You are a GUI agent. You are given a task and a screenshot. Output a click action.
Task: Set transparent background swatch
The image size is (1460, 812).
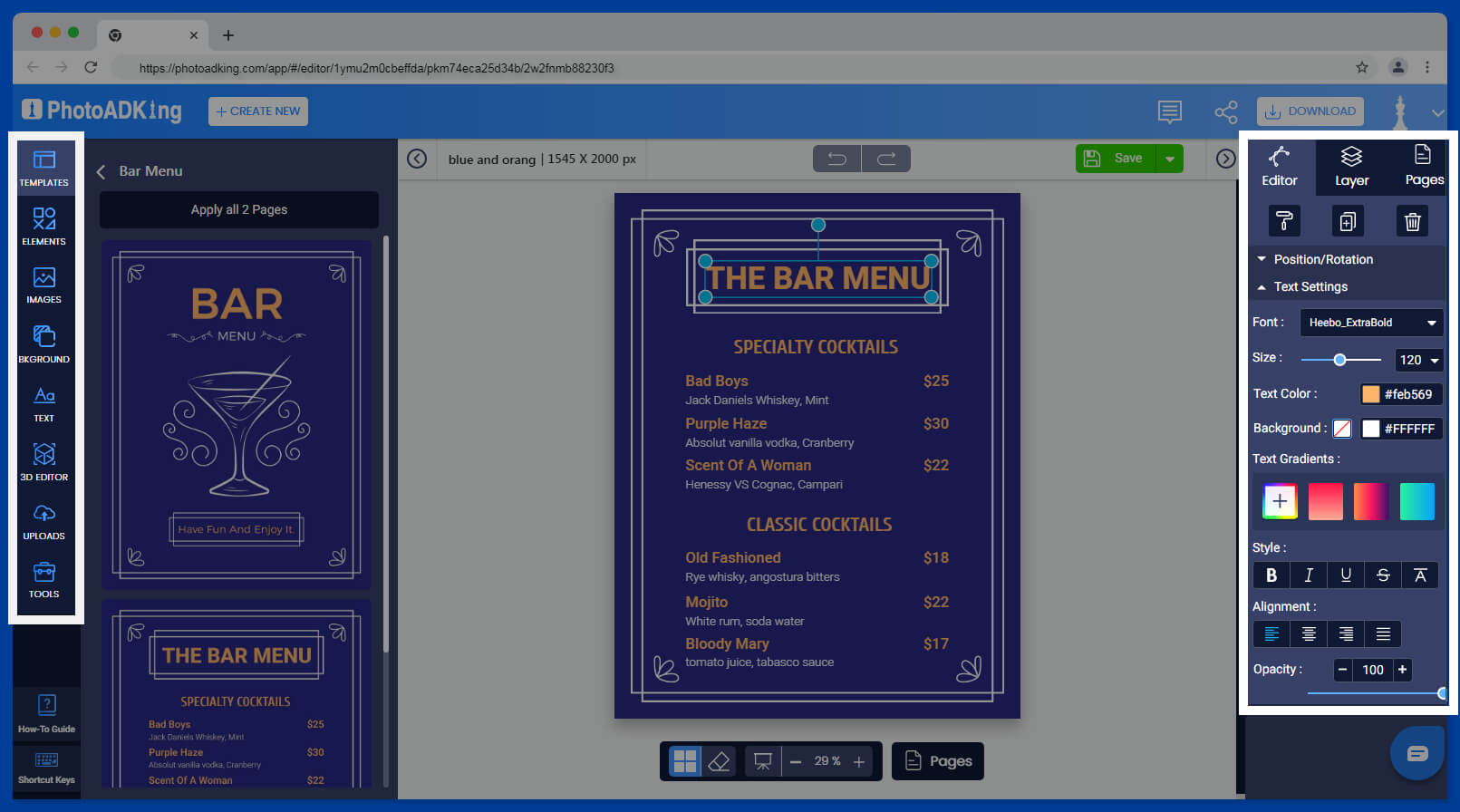[x=1342, y=429]
